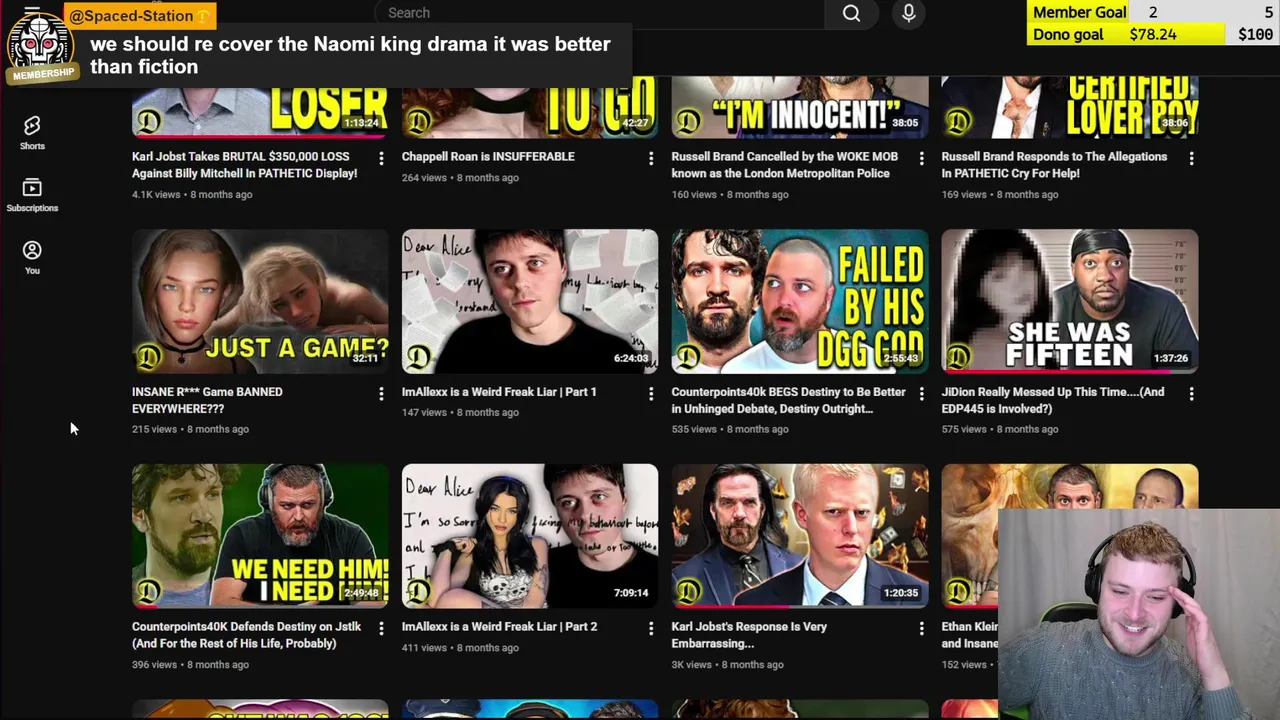Open JiDion Really Messed Up This Time title
This screenshot has width=1280, height=720.
click(x=1053, y=400)
